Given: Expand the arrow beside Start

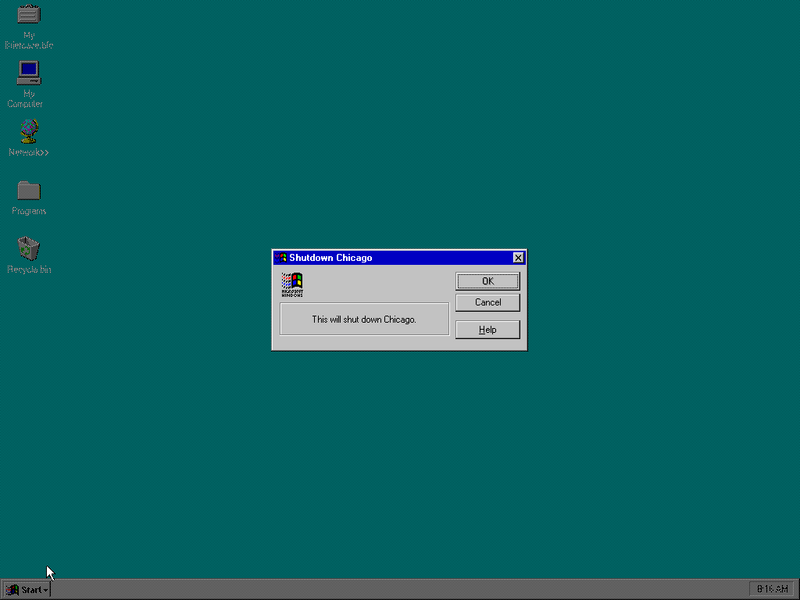Looking at the screenshot, I should (46, 590).
